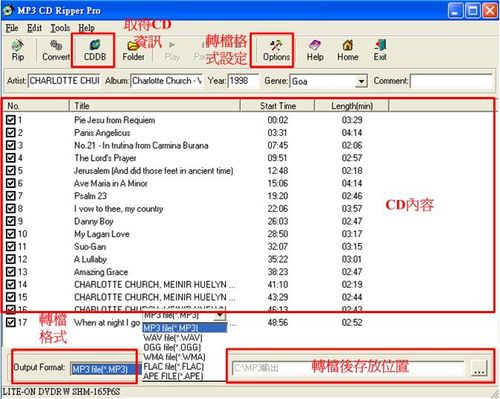This screenshot has height=399, width=500.
Task: Click the Comment text field
Action: tap(451, 81)
